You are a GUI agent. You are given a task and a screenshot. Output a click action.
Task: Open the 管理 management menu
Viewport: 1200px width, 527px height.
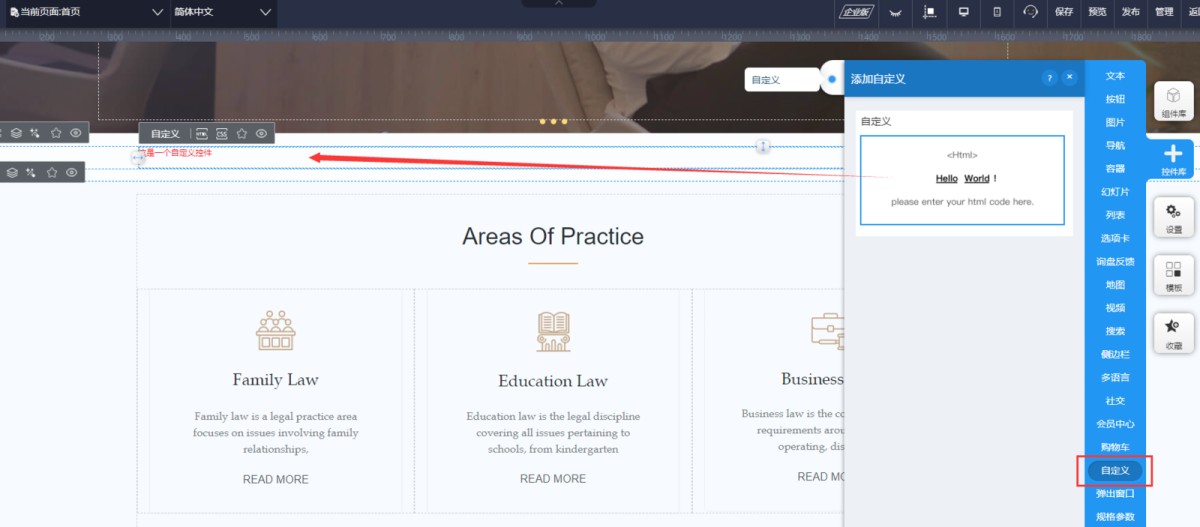tap(1164, 12)
